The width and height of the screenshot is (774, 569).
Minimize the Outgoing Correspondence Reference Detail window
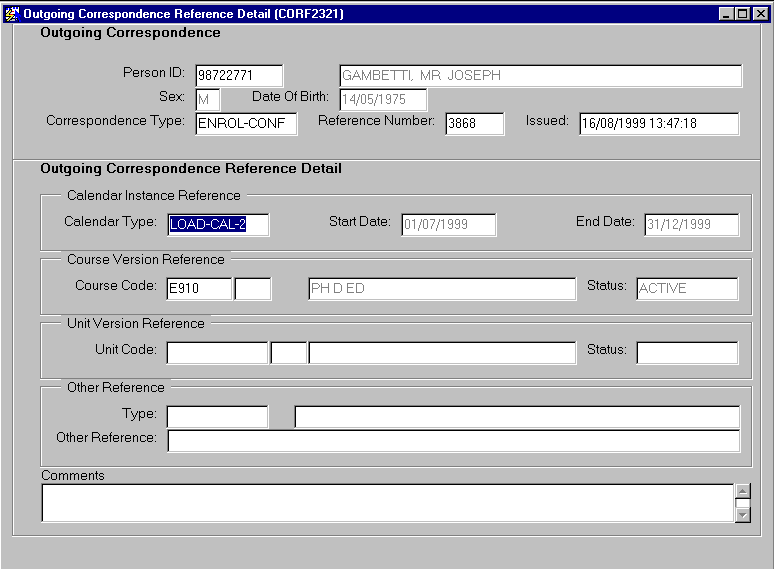727,14
